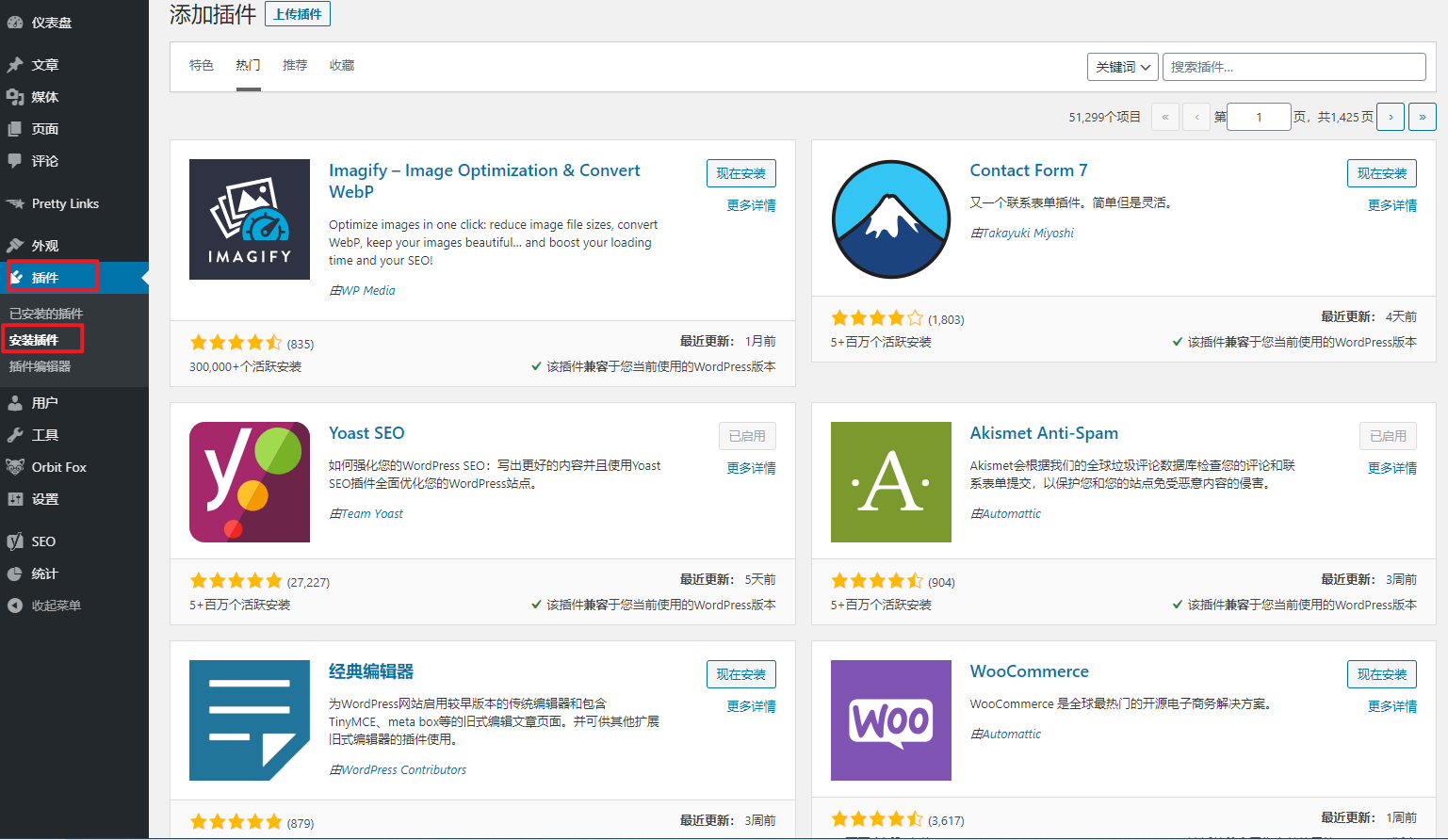This screenshot has height=840, width=1448.
Task: Click the Yoast SEO star rating
Action: 236,581
